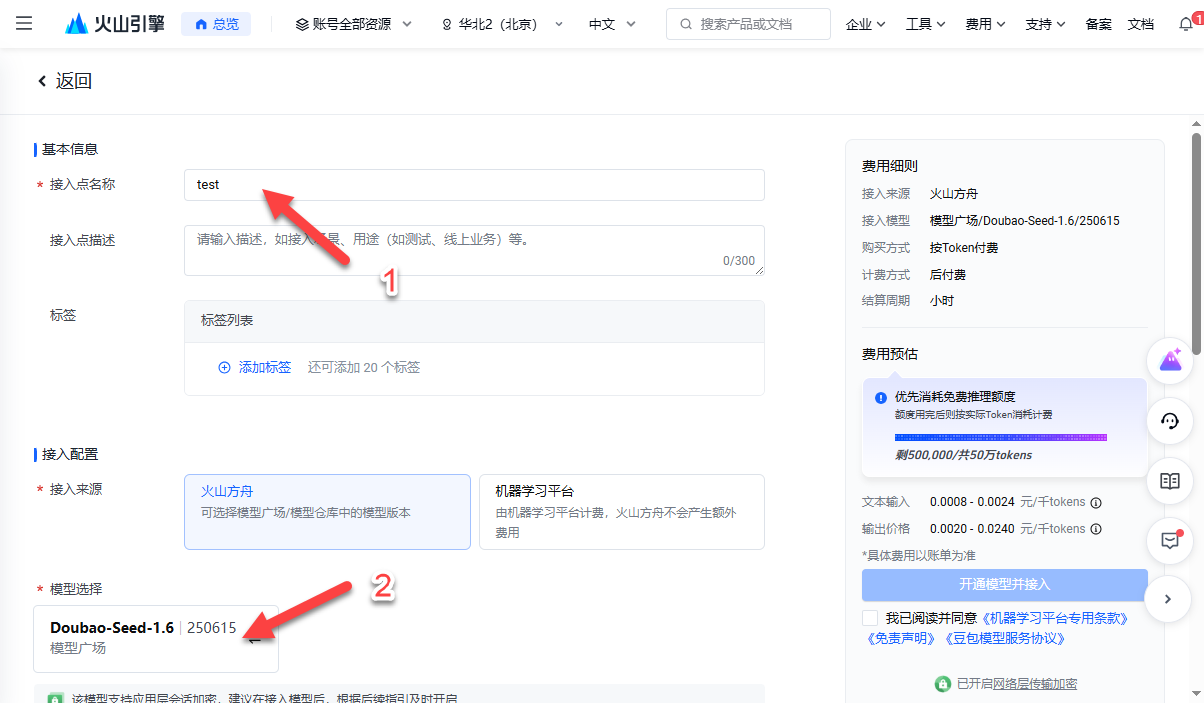
Task: Open the 中文 language dropdown
Action: coord(610,23)
